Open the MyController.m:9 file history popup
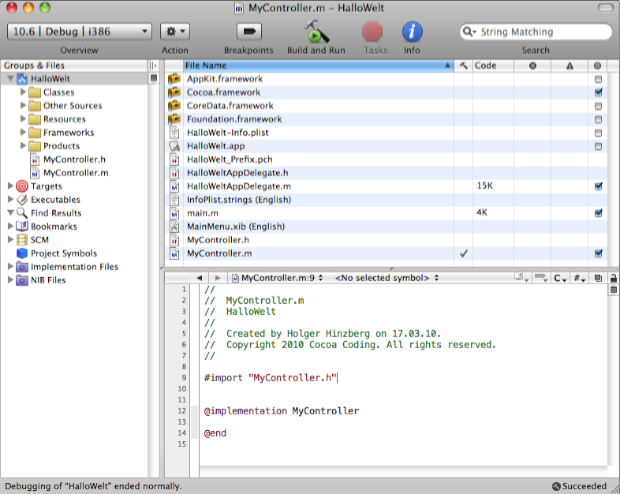The width and height of the screenshot is (620, 494). tap(278, 278)
